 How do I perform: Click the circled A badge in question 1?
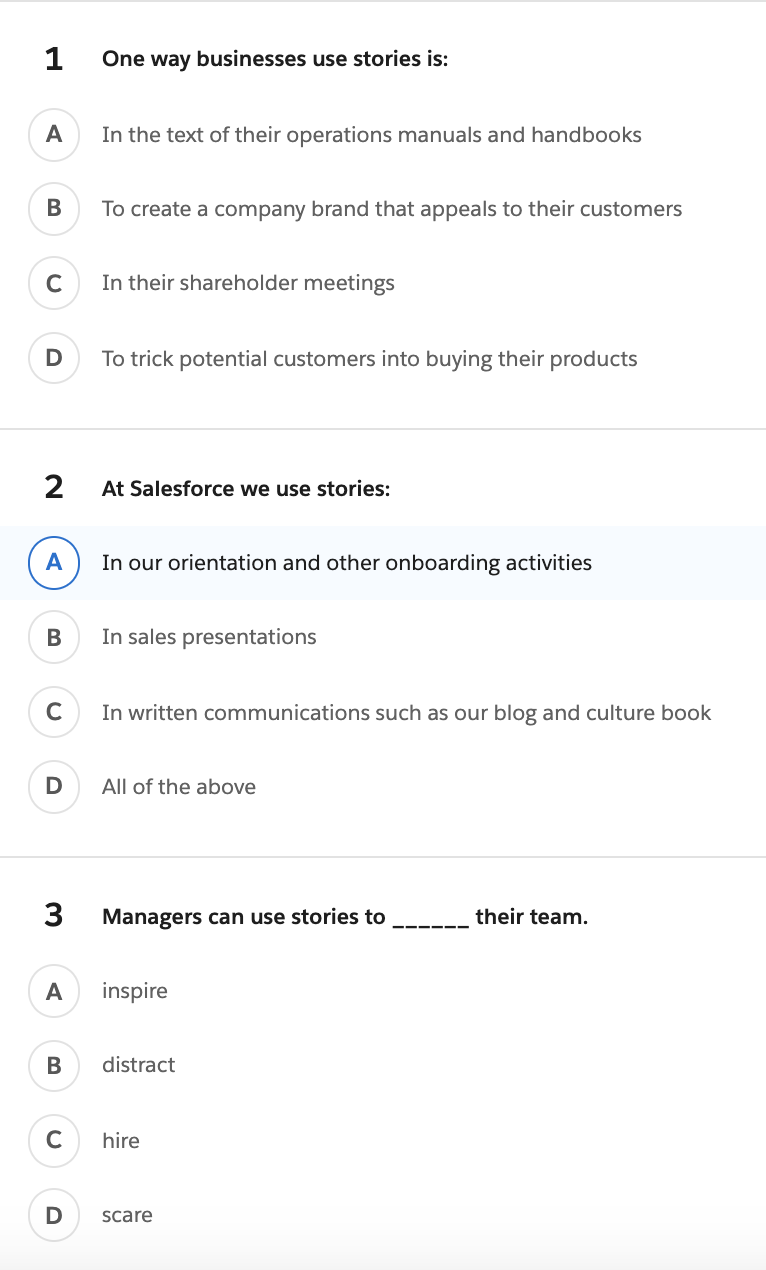53,134
